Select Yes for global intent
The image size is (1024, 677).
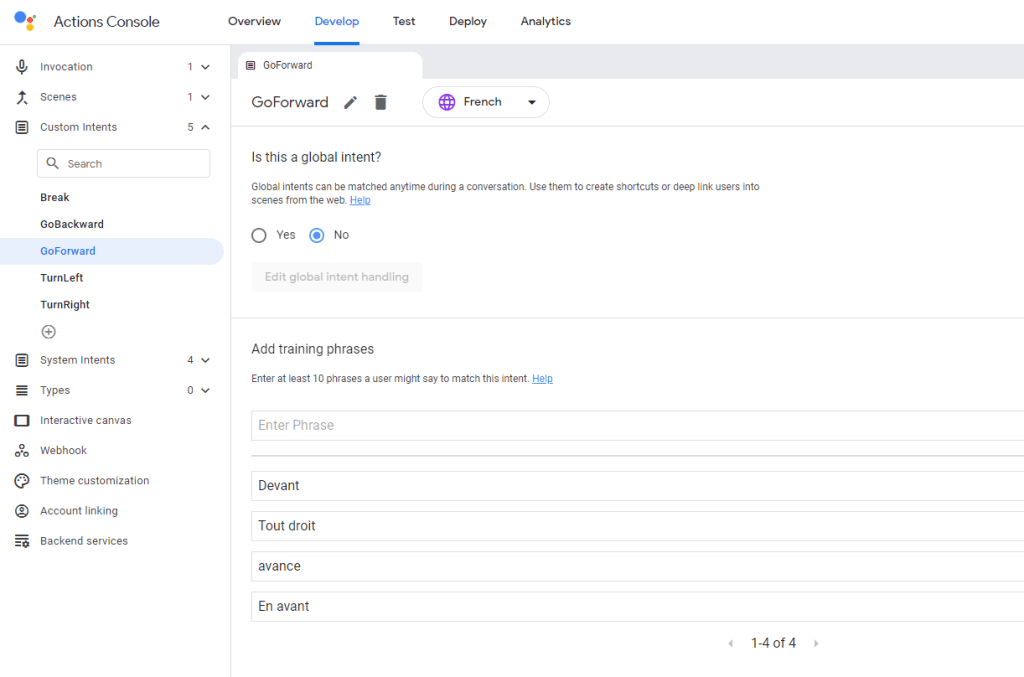tap(260, 235)
